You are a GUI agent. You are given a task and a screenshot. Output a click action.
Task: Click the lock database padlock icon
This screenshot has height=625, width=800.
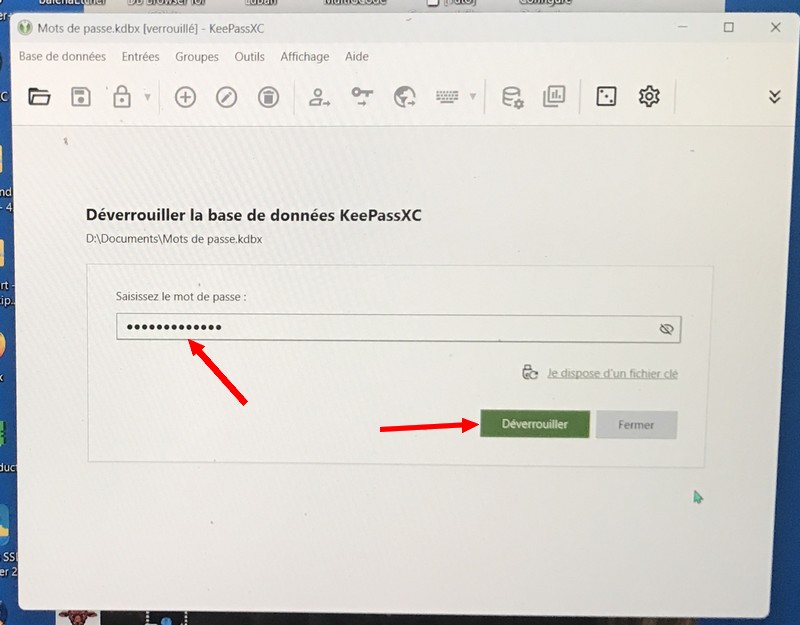pos(122,97)
